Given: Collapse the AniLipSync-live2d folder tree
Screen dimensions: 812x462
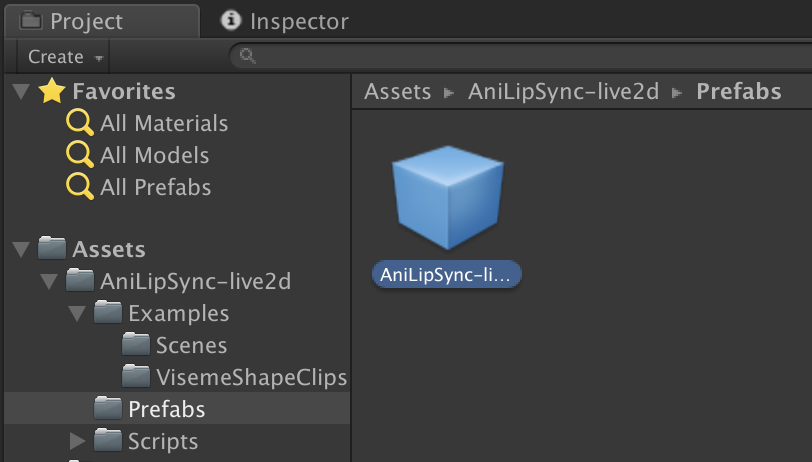Looking at the screenshot, I should click(x=49, y=282).
